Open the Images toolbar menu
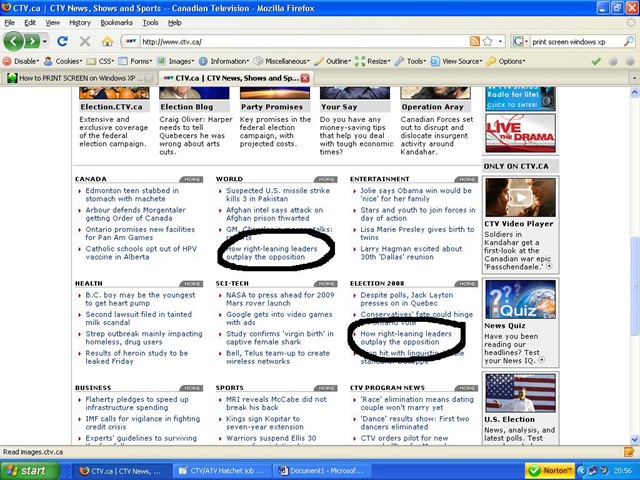 [x=176, y=61]
